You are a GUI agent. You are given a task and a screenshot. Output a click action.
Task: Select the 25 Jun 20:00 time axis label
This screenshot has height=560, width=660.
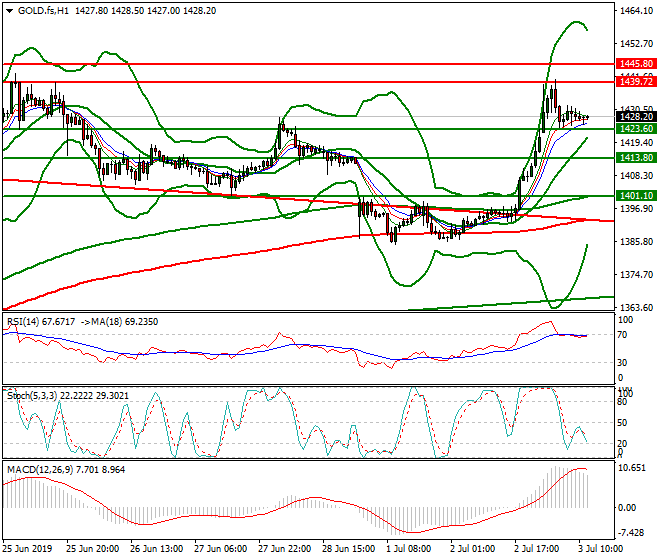click(x=93, y=549)
